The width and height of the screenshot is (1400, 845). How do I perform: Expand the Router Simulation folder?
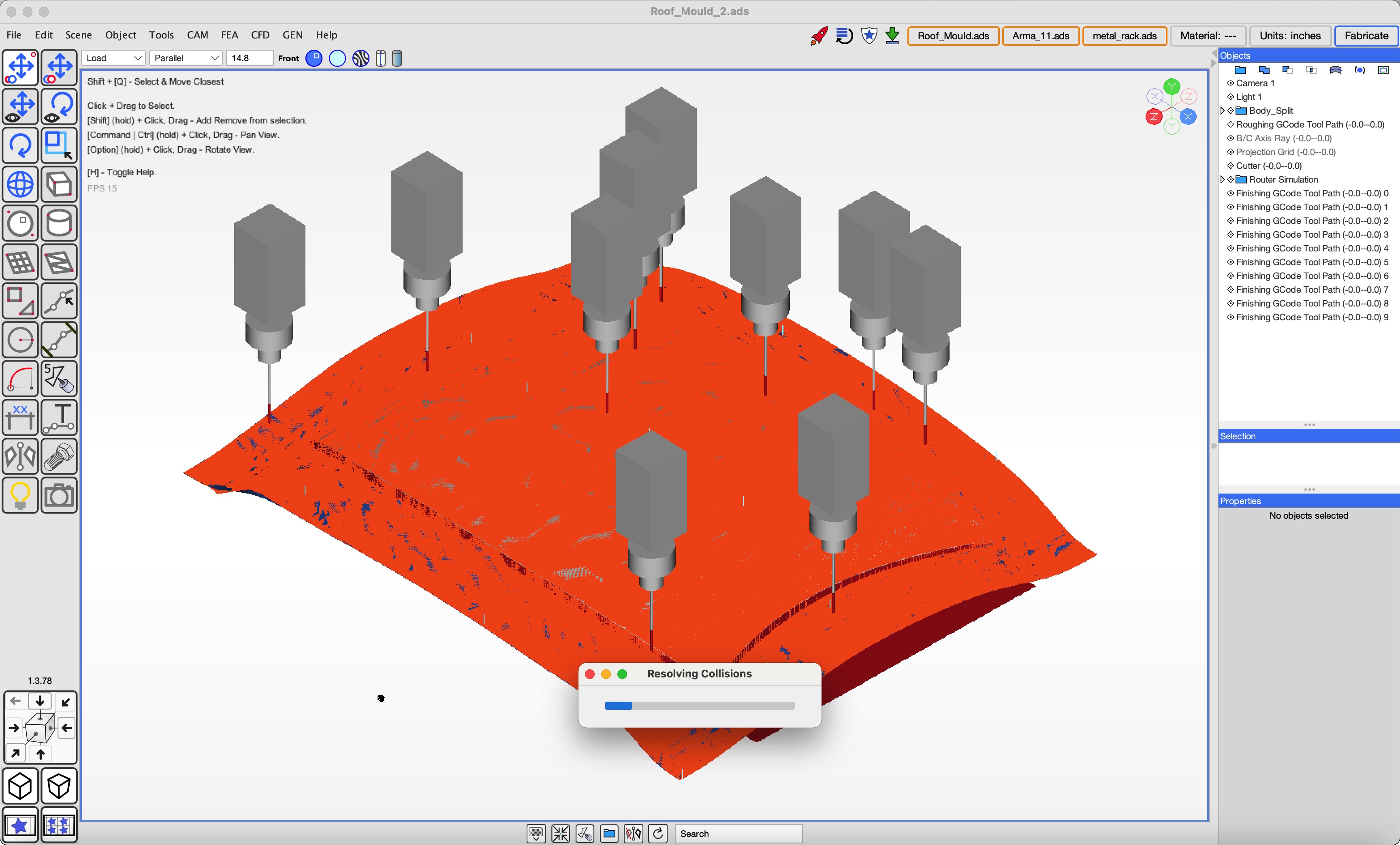pos(1222,179)
